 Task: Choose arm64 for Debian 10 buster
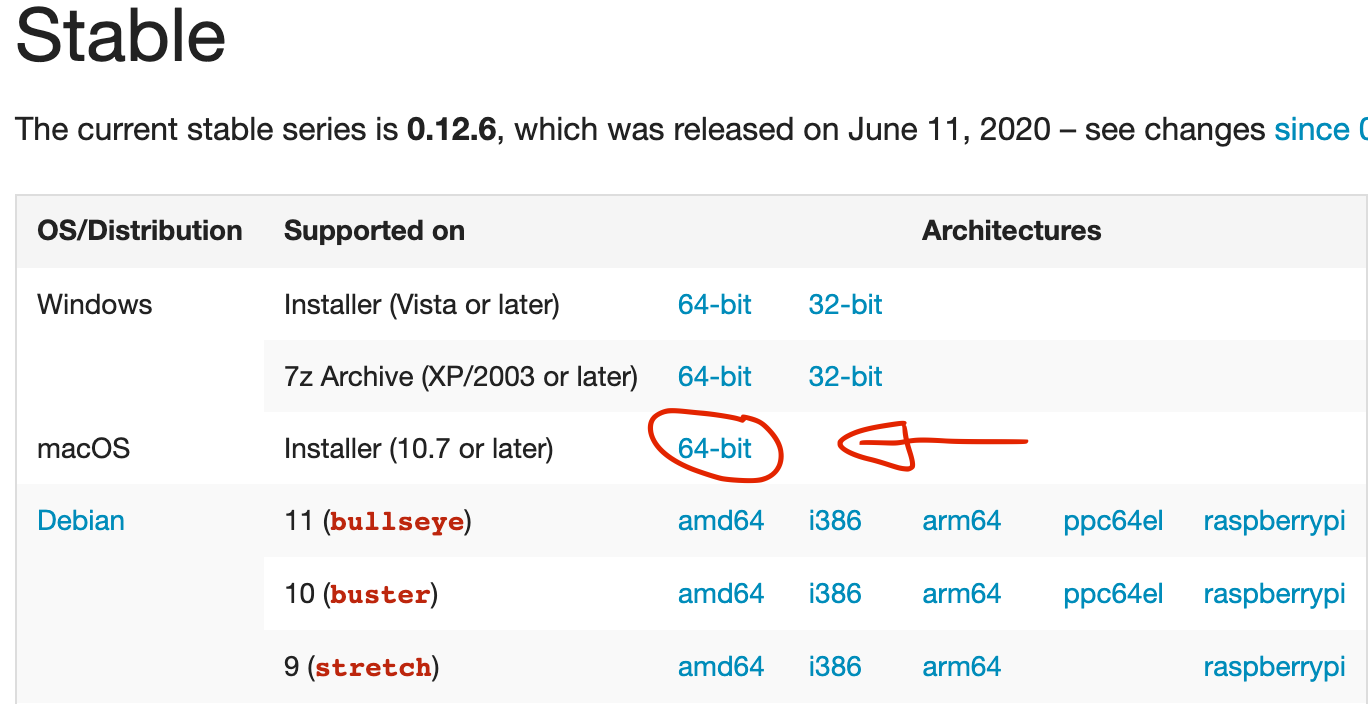962,593
